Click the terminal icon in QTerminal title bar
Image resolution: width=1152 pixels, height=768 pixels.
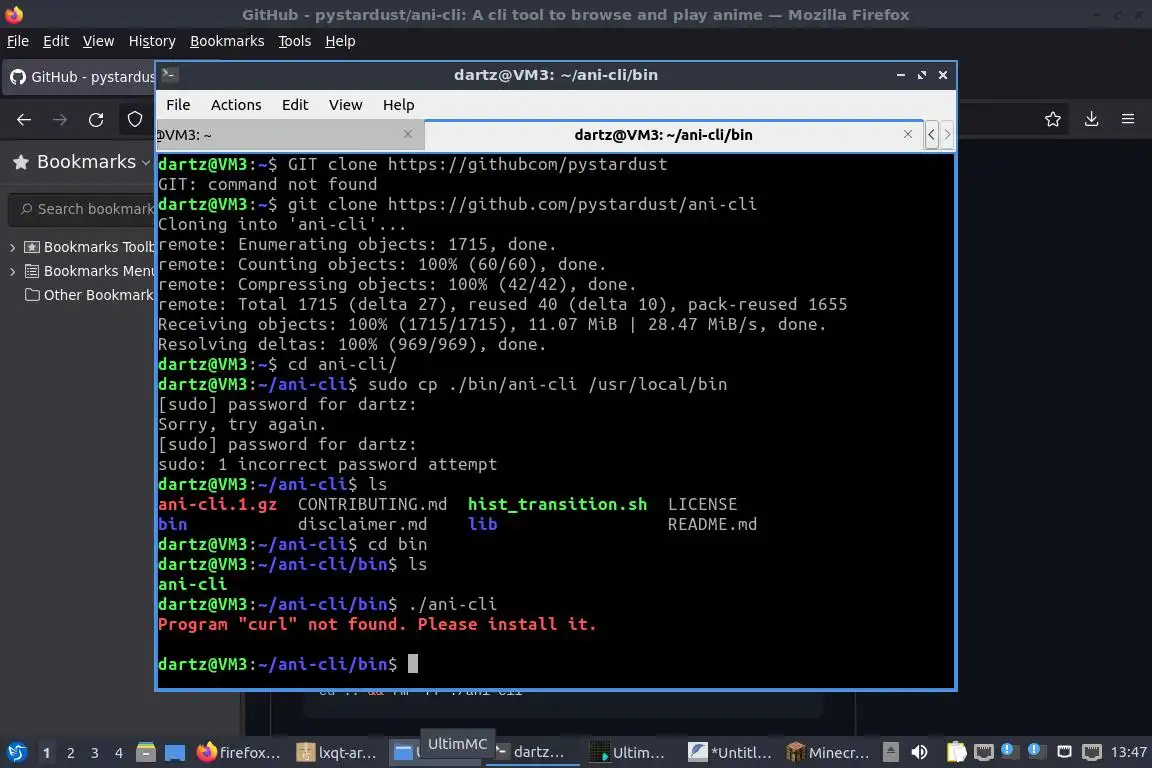click(x=169, y=74)
